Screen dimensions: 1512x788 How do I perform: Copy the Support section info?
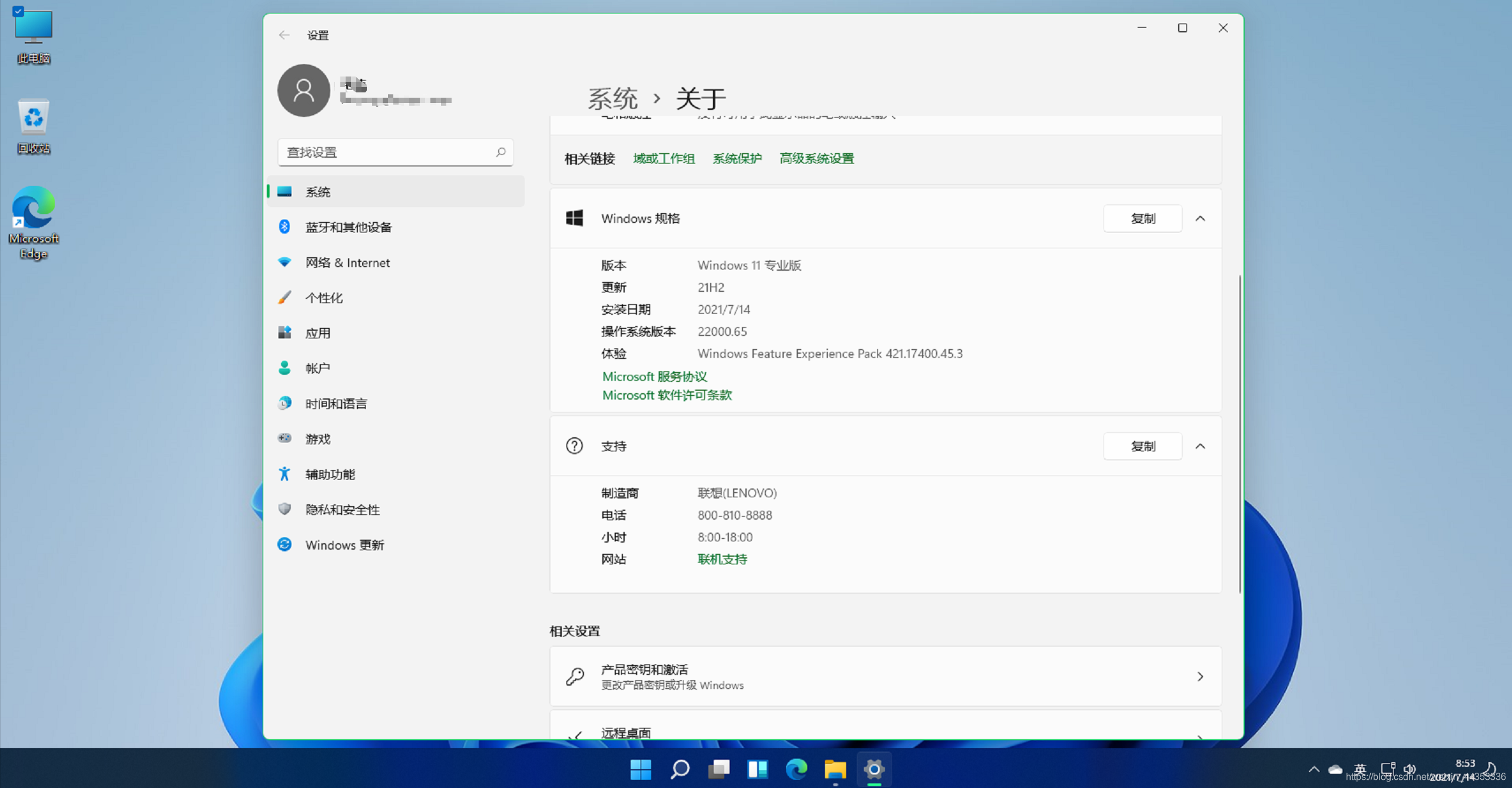[x=1142, y=446]
